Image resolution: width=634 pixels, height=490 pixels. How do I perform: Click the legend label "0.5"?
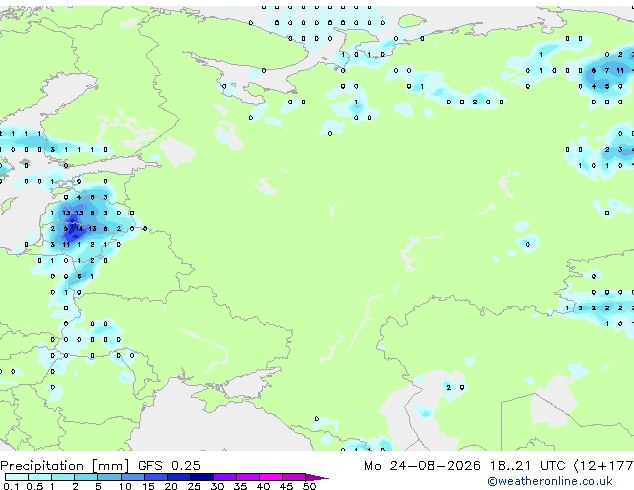click(35, 486)
